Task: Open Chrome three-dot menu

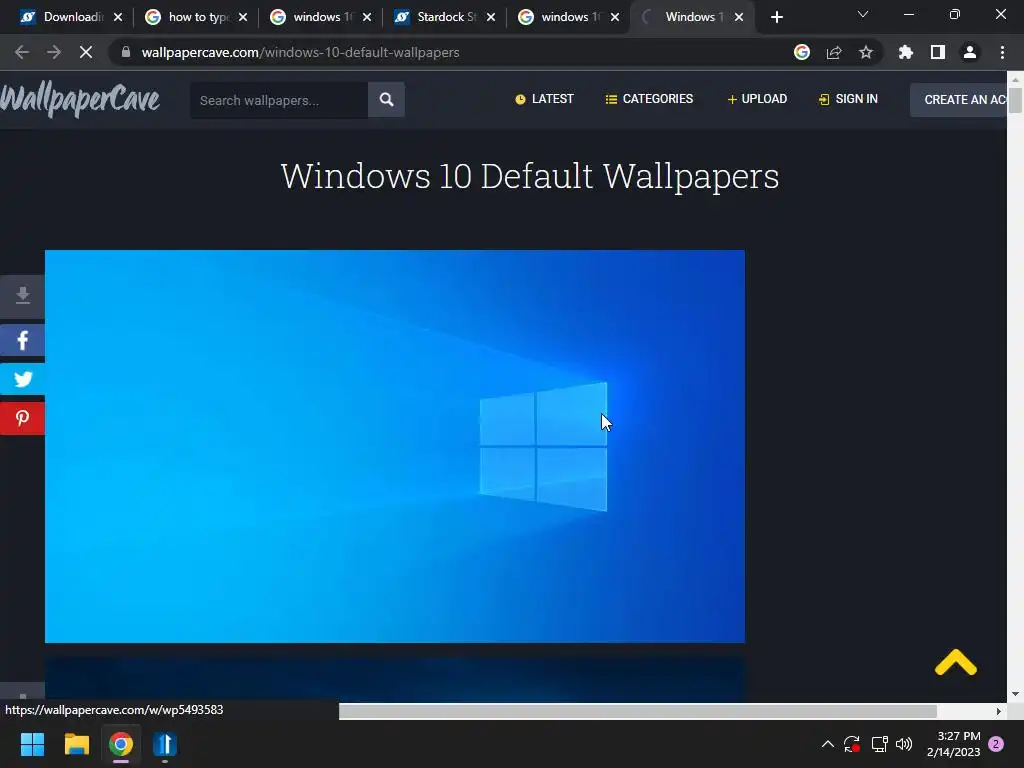Action: pos(1002,52)
